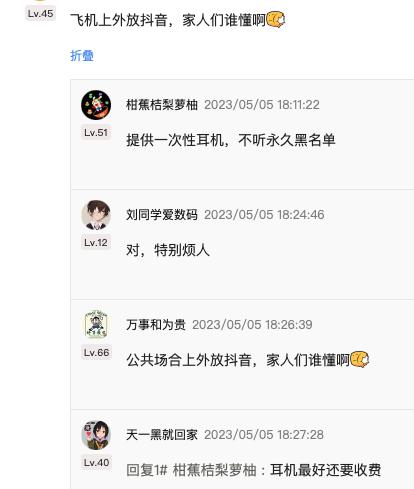Collapse the replies with 折叠 link
This screenshot has width=414, height=489.
(82, 55)
